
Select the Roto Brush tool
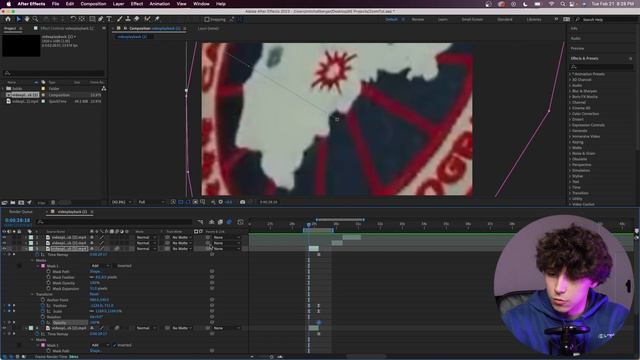pos(147,19)
